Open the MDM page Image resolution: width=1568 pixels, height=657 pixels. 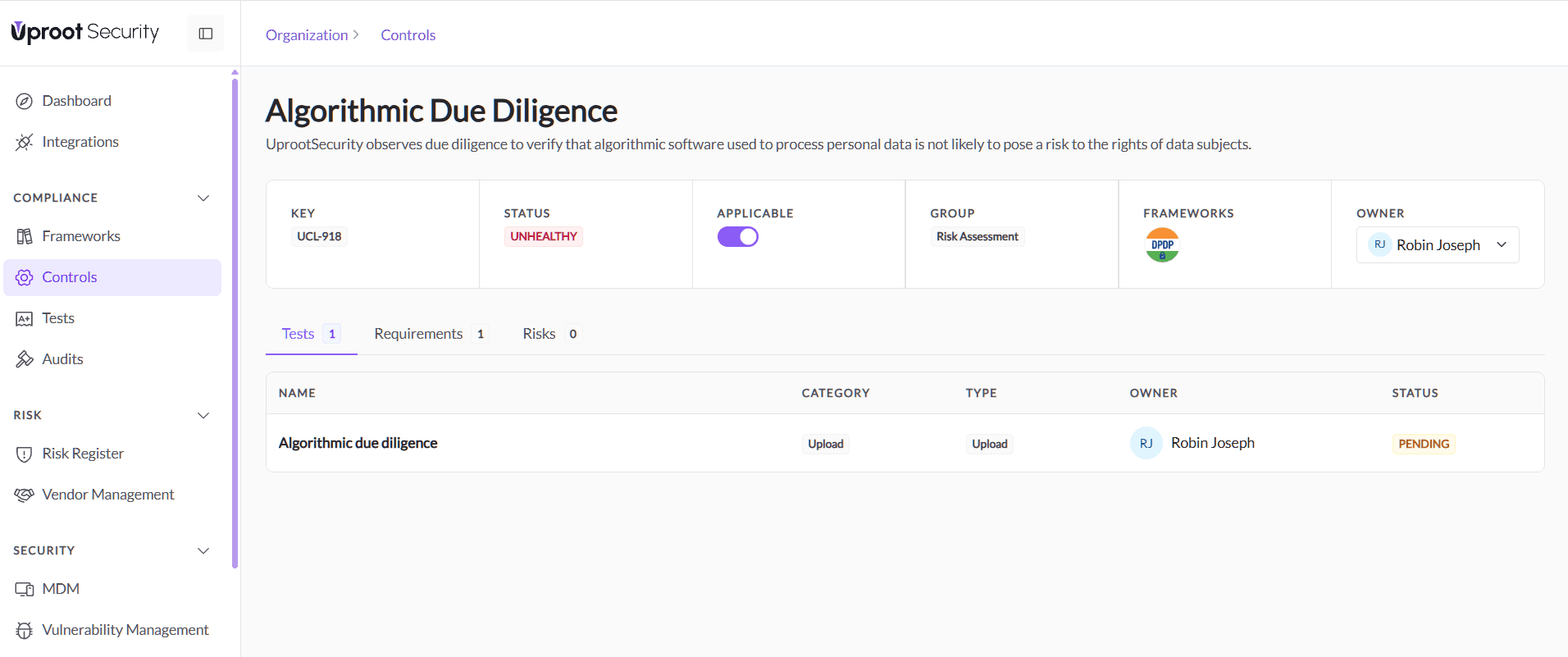[x=112, y=589]
